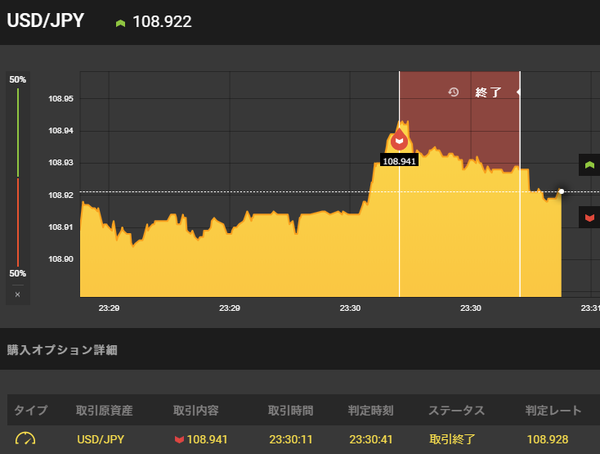
Task: Click the green HIGH arrow button
Action: pyautogui.click(x=589, y=165)
